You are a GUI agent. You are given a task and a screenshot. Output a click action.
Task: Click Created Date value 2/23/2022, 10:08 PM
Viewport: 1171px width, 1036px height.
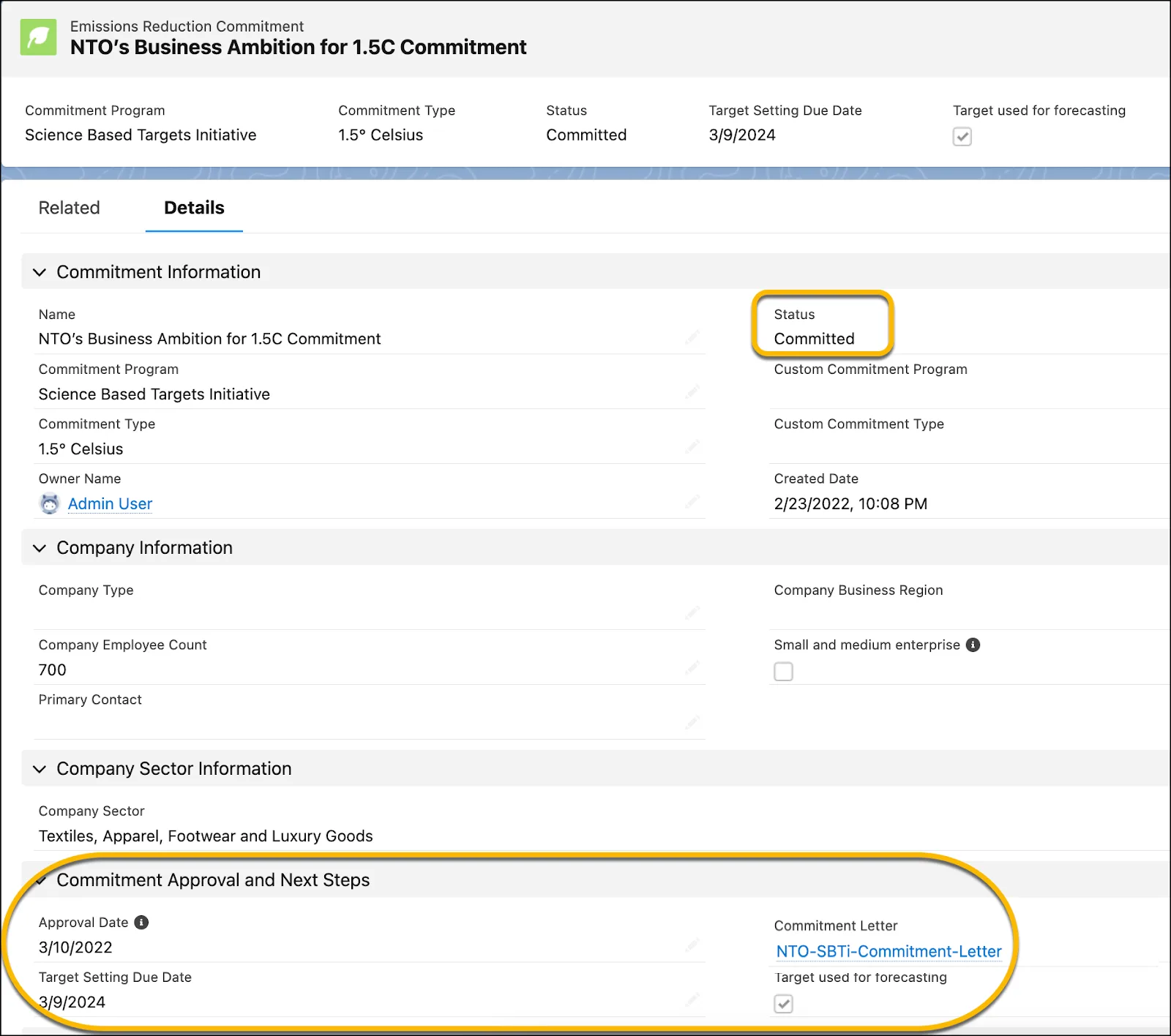pyautogui.click(x=850, y=504)
